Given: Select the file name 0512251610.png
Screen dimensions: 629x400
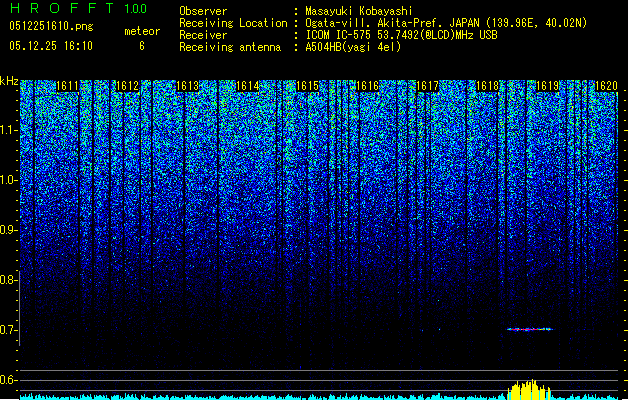Looking at the screenshot, I should (51, 26).
